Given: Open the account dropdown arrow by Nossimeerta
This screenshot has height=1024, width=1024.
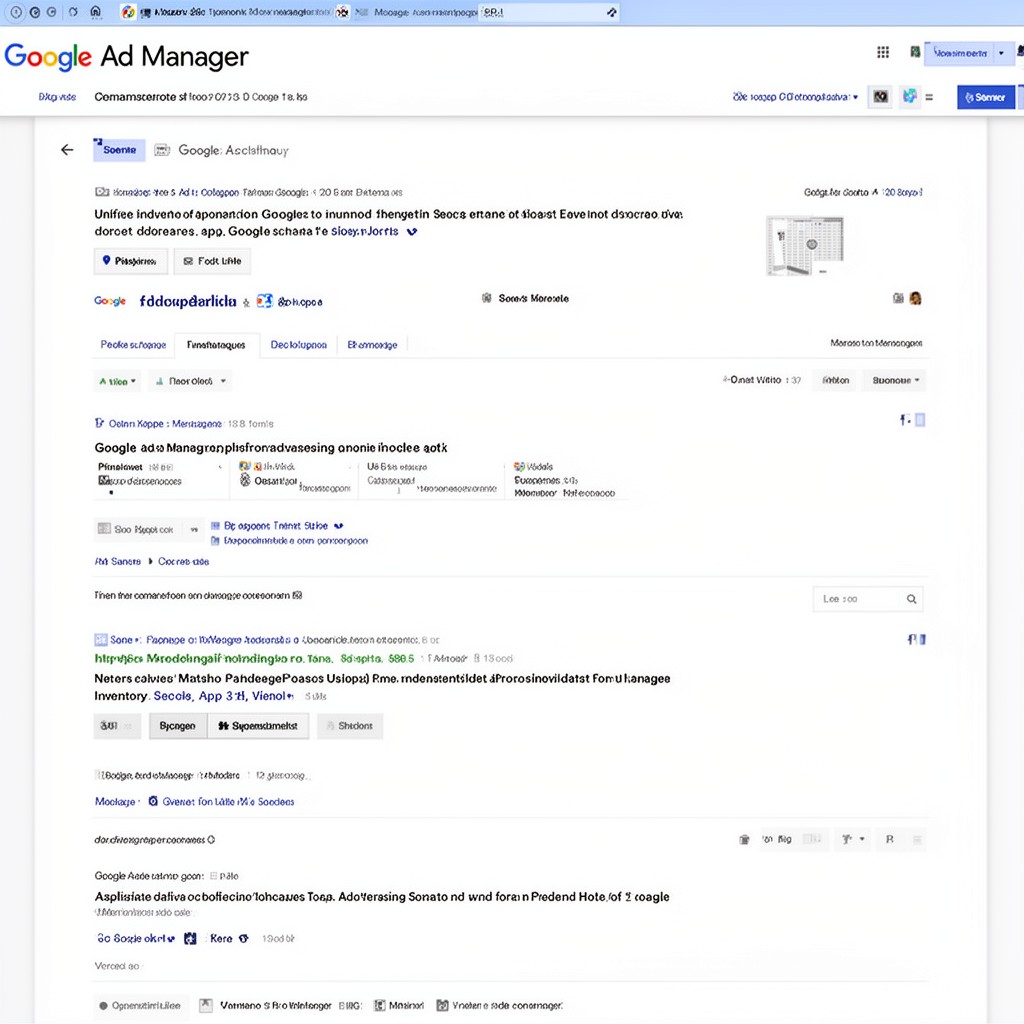Looking at the screenshot, I should pyautogui.click(x=1001, y=53).
